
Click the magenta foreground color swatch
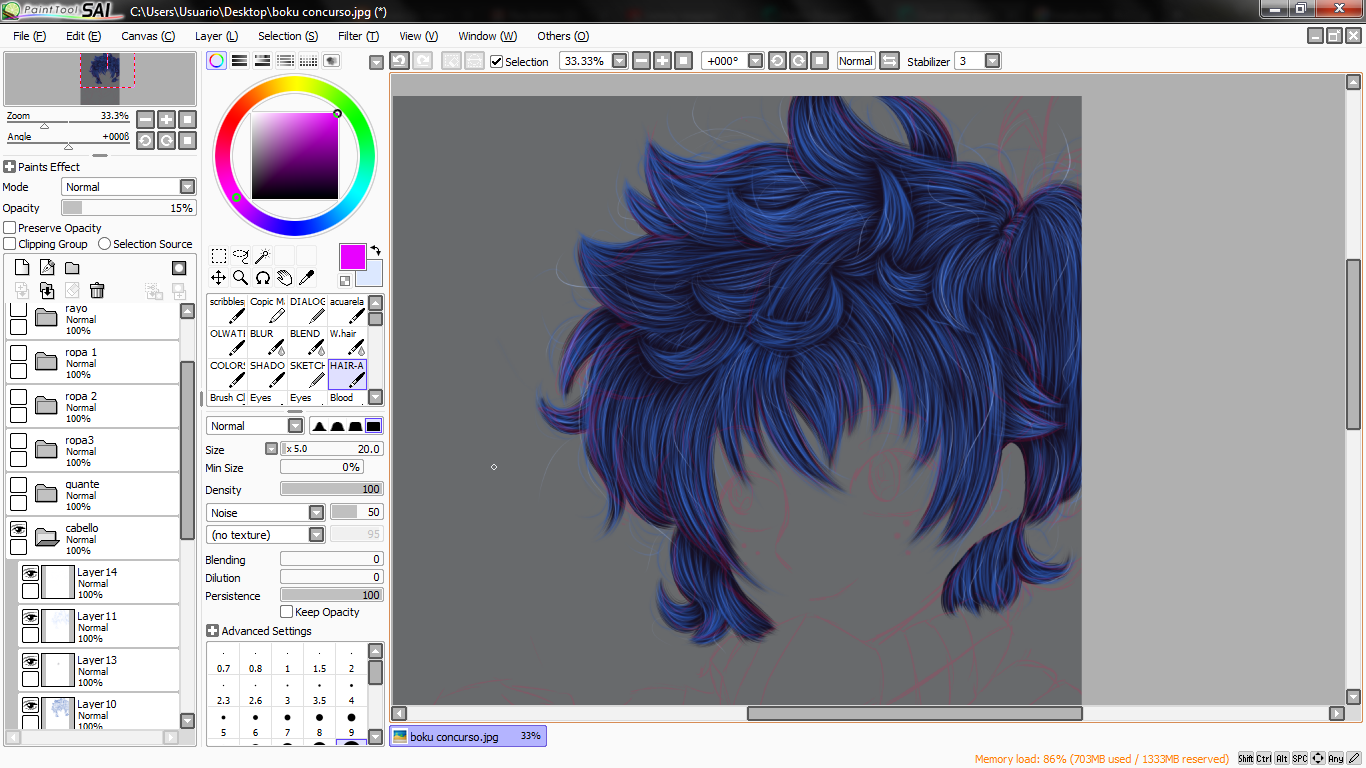(x=353, y=257)
